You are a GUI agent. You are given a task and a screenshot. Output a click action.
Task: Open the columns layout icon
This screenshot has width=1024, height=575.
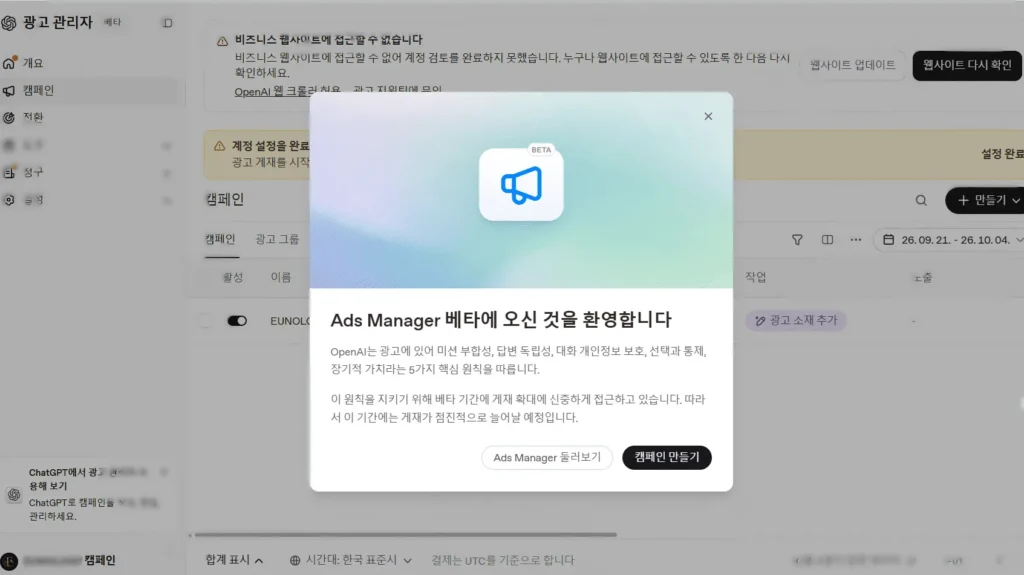click(827, 240)
